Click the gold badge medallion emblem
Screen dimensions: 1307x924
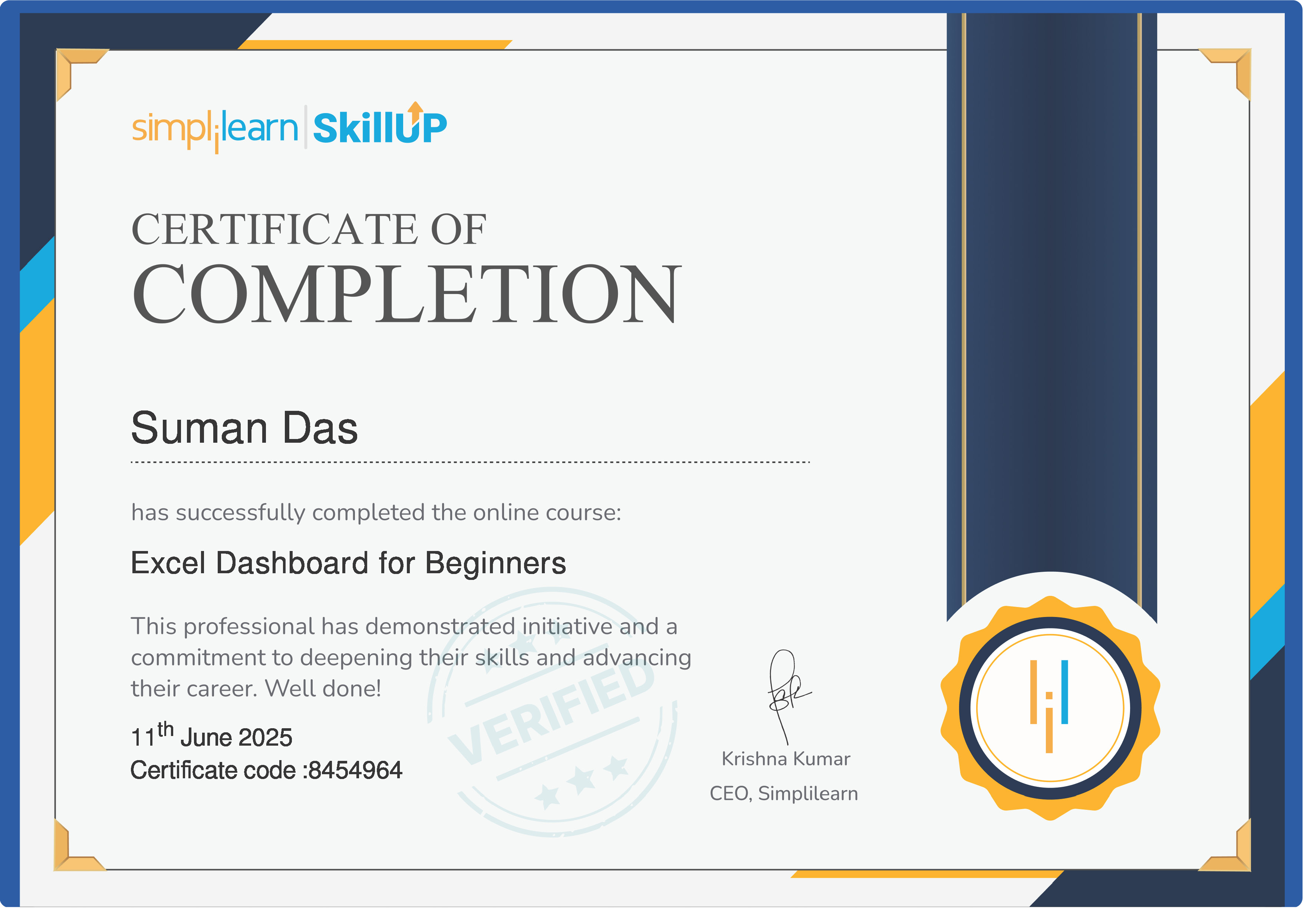(1050, 708)
